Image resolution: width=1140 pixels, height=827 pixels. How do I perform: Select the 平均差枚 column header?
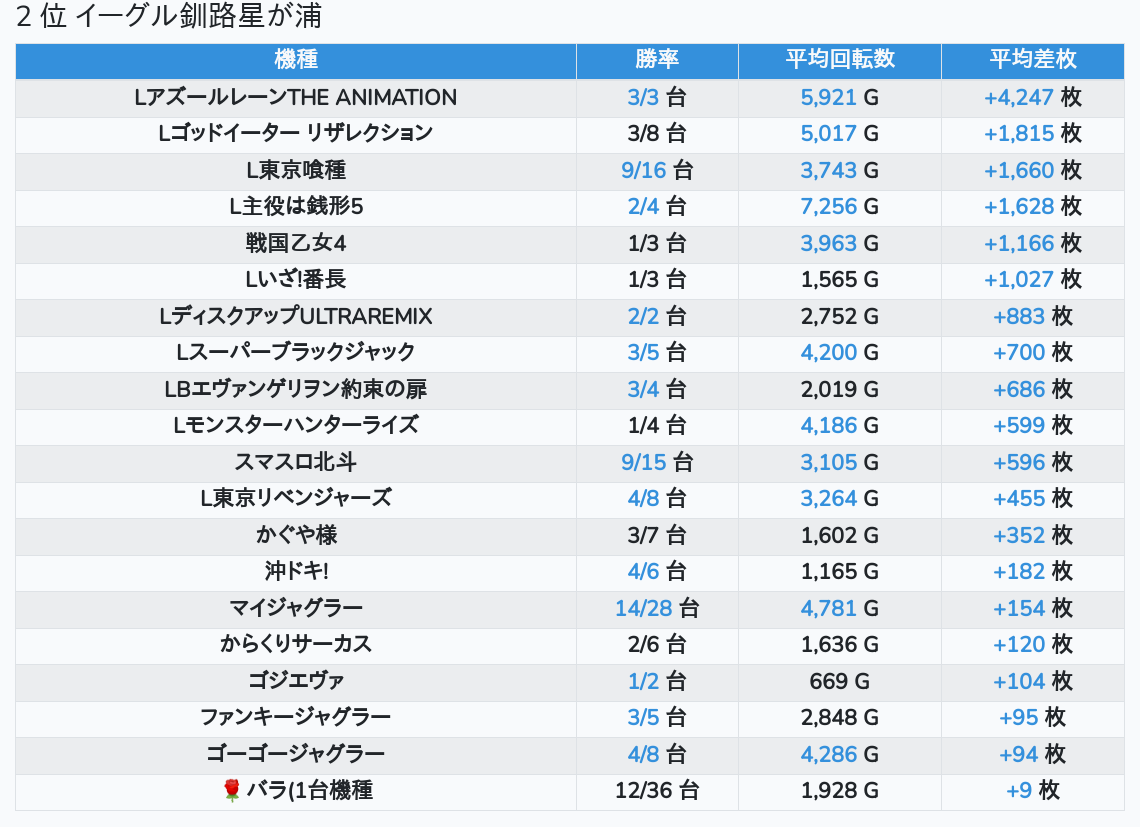click(1033, 60)
